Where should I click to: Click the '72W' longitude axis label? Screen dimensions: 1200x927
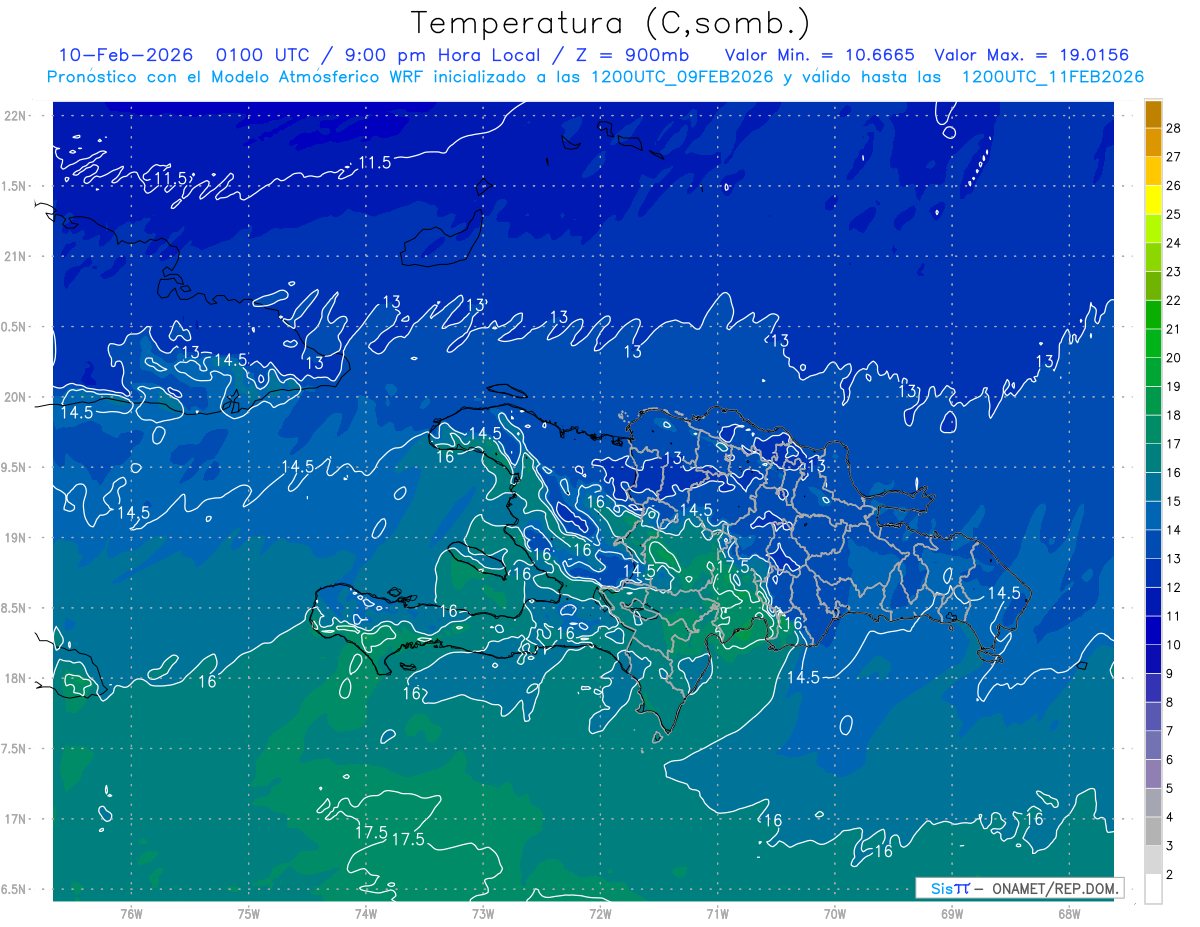600,915
